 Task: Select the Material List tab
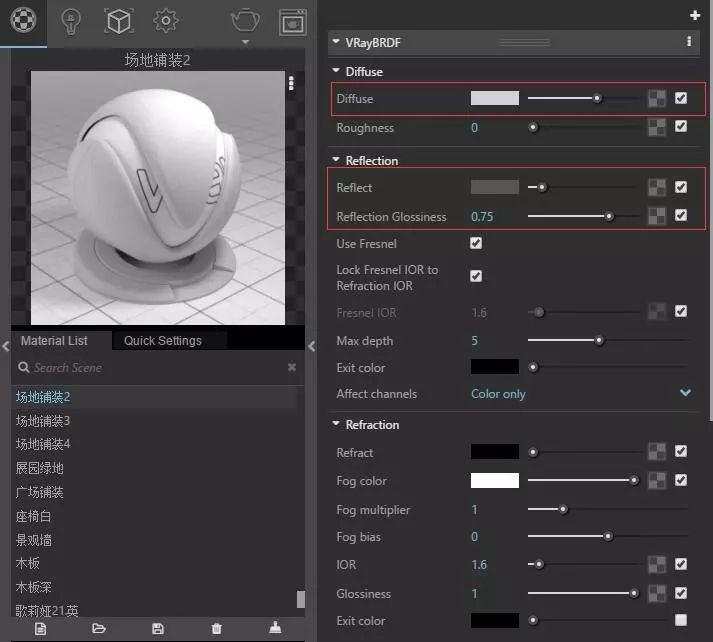(55, 341)
